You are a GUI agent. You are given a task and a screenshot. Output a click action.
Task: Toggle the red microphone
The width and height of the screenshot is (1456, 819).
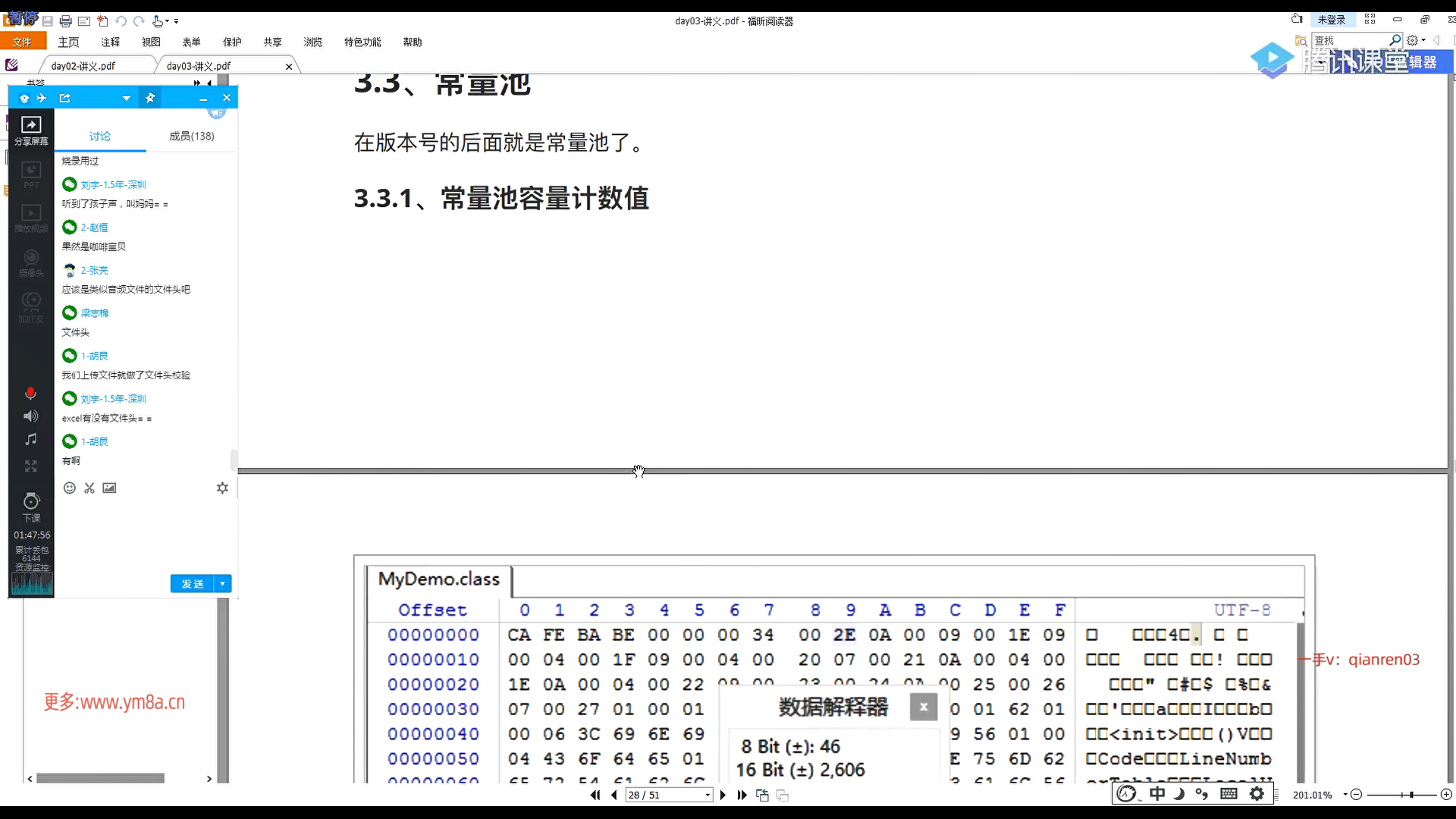(30, 393)
